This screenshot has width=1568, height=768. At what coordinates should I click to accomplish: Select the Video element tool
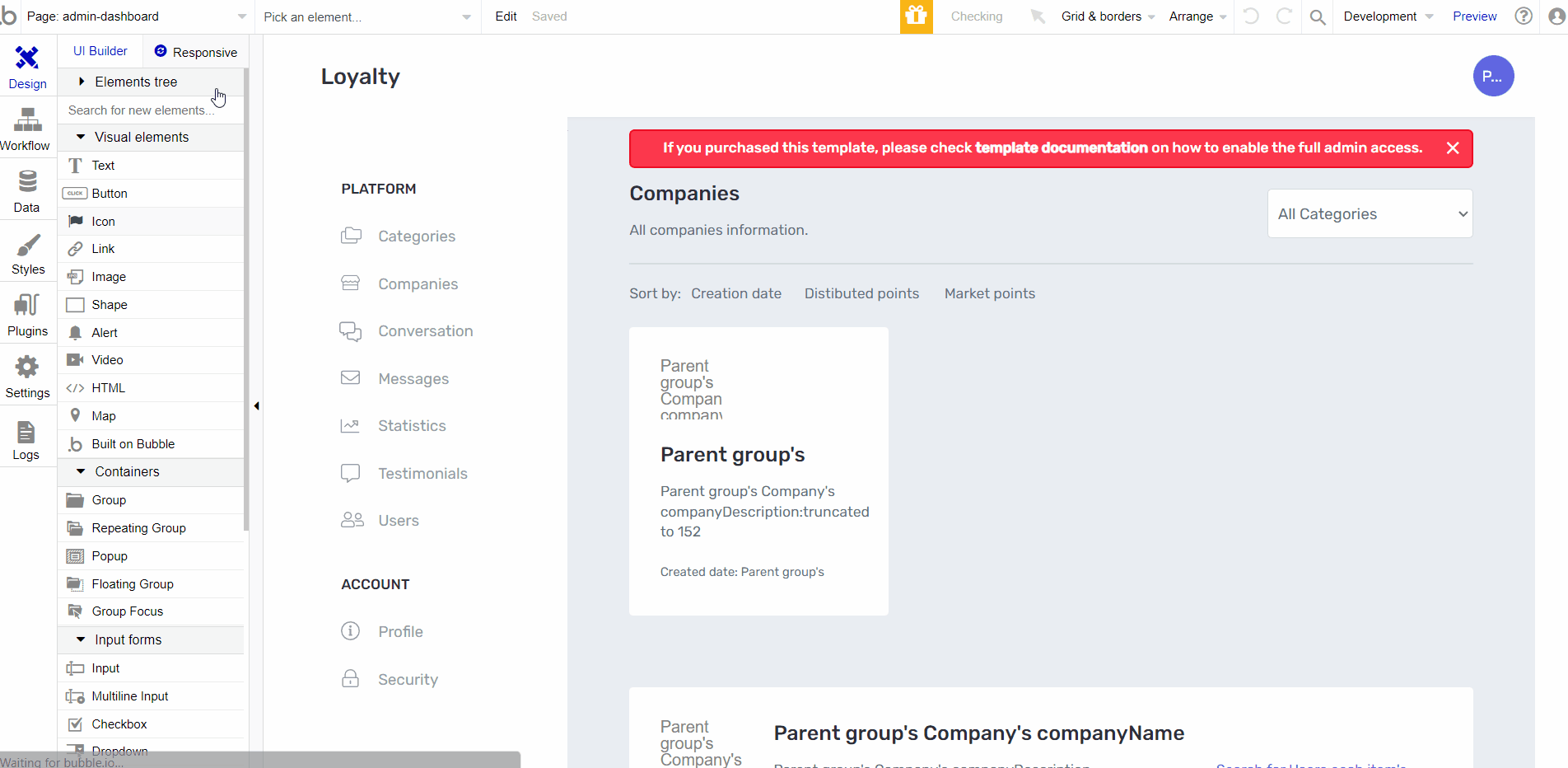151,360
